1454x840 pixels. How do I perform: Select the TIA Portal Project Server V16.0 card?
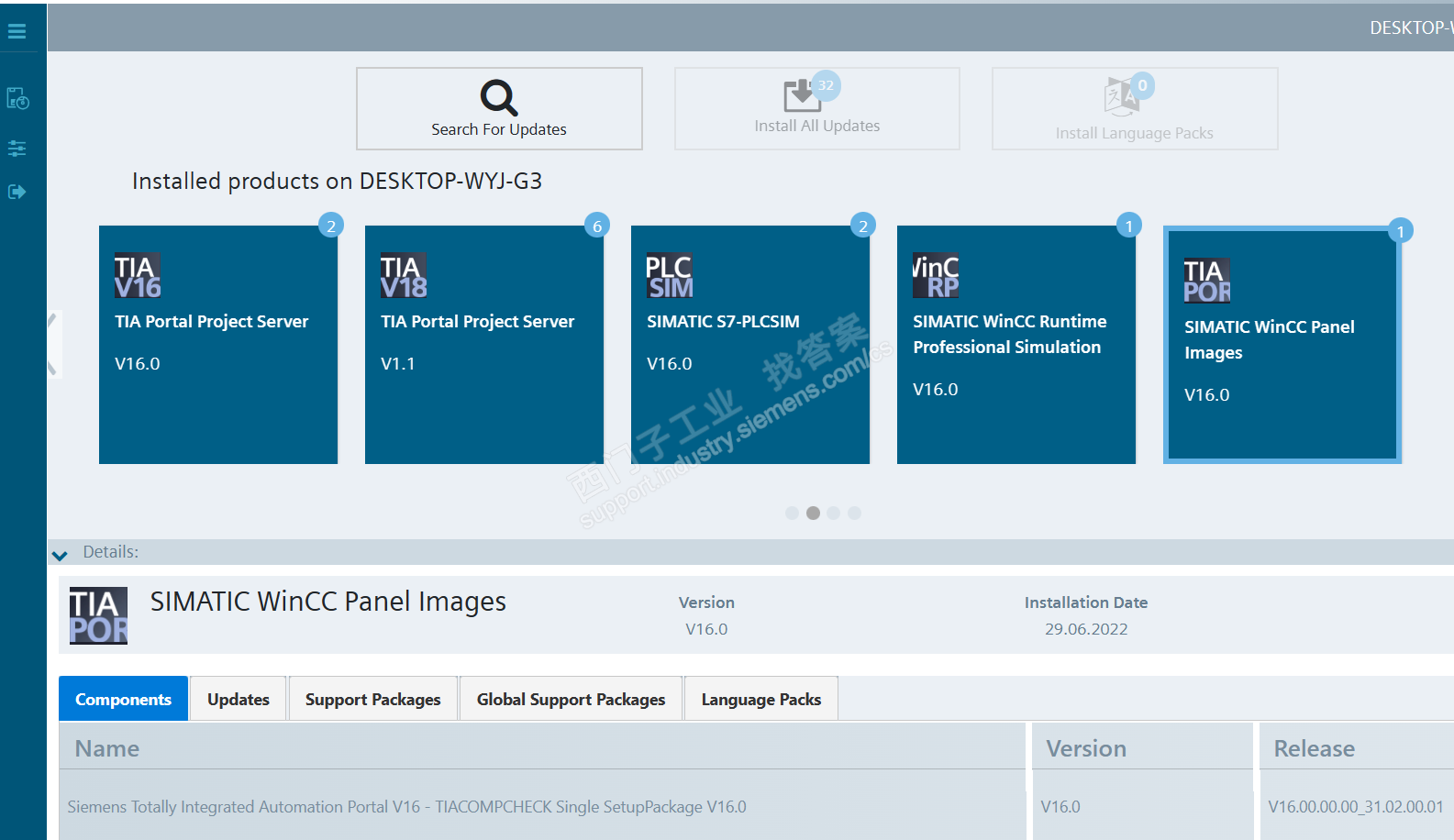[x=218, y=345]
